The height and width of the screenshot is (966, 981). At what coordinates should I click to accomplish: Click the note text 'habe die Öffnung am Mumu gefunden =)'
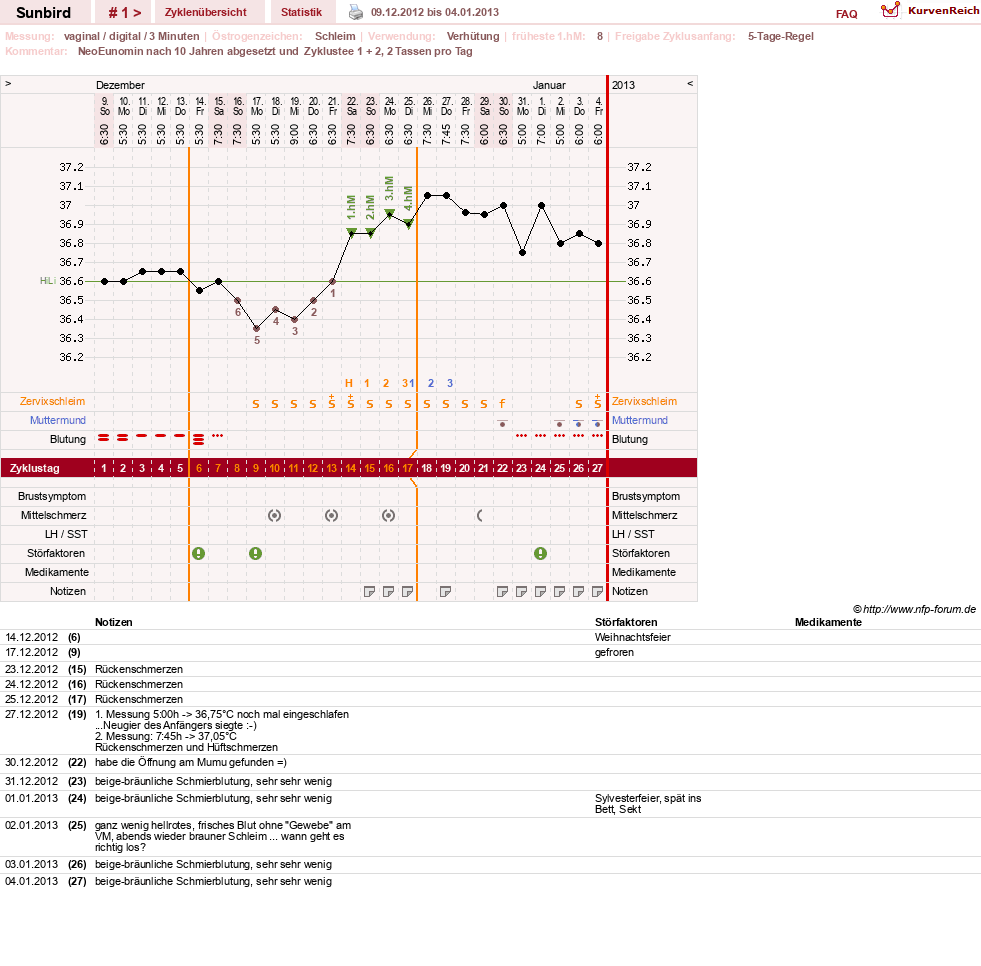pyautogui.click(x=191, y=762)
